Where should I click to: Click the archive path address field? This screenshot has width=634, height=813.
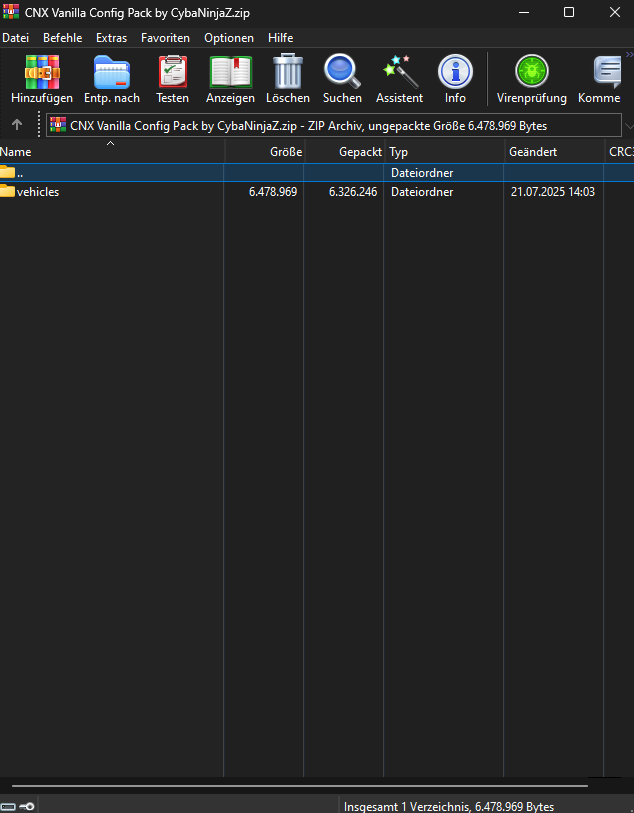334,125
